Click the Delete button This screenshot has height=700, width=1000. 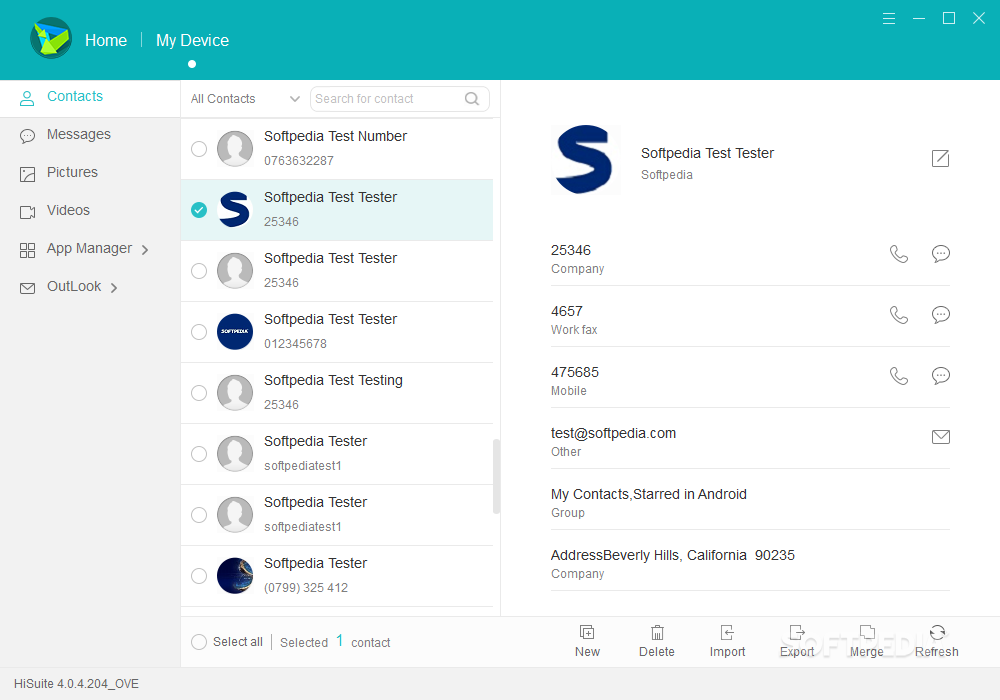pos(657,641)
